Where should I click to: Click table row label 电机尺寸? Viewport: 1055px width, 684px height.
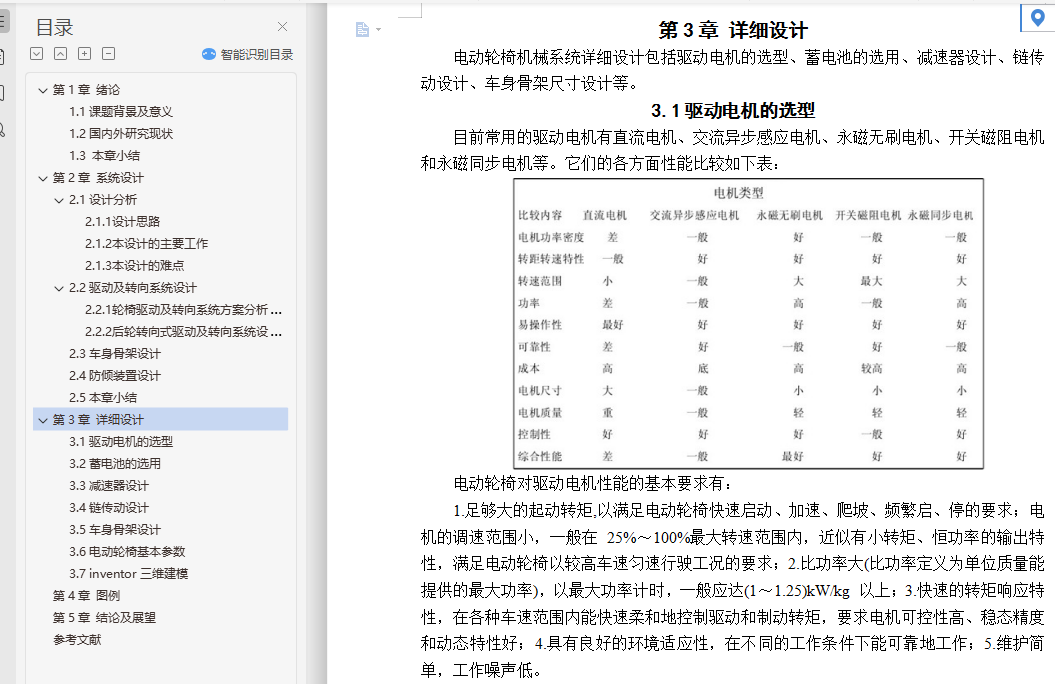540,391
